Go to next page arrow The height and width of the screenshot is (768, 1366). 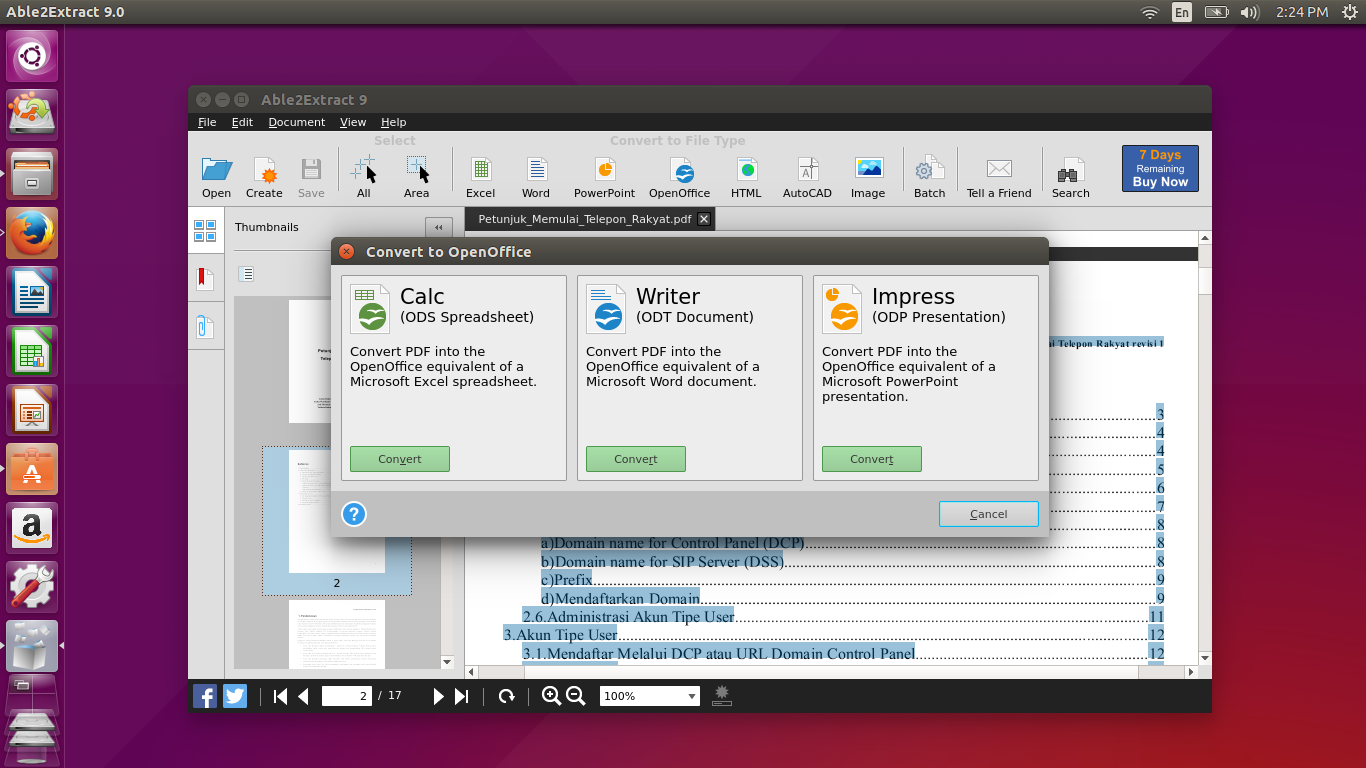[438, 696]
